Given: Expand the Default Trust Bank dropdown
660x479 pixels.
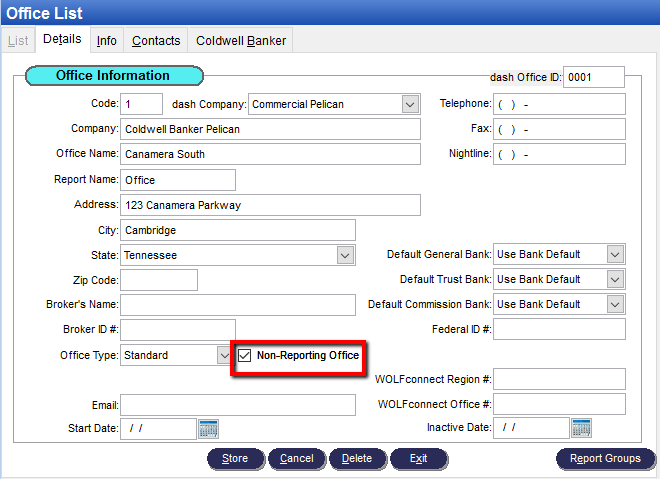Looking at the screenshot, I should (x=615, y=279).
